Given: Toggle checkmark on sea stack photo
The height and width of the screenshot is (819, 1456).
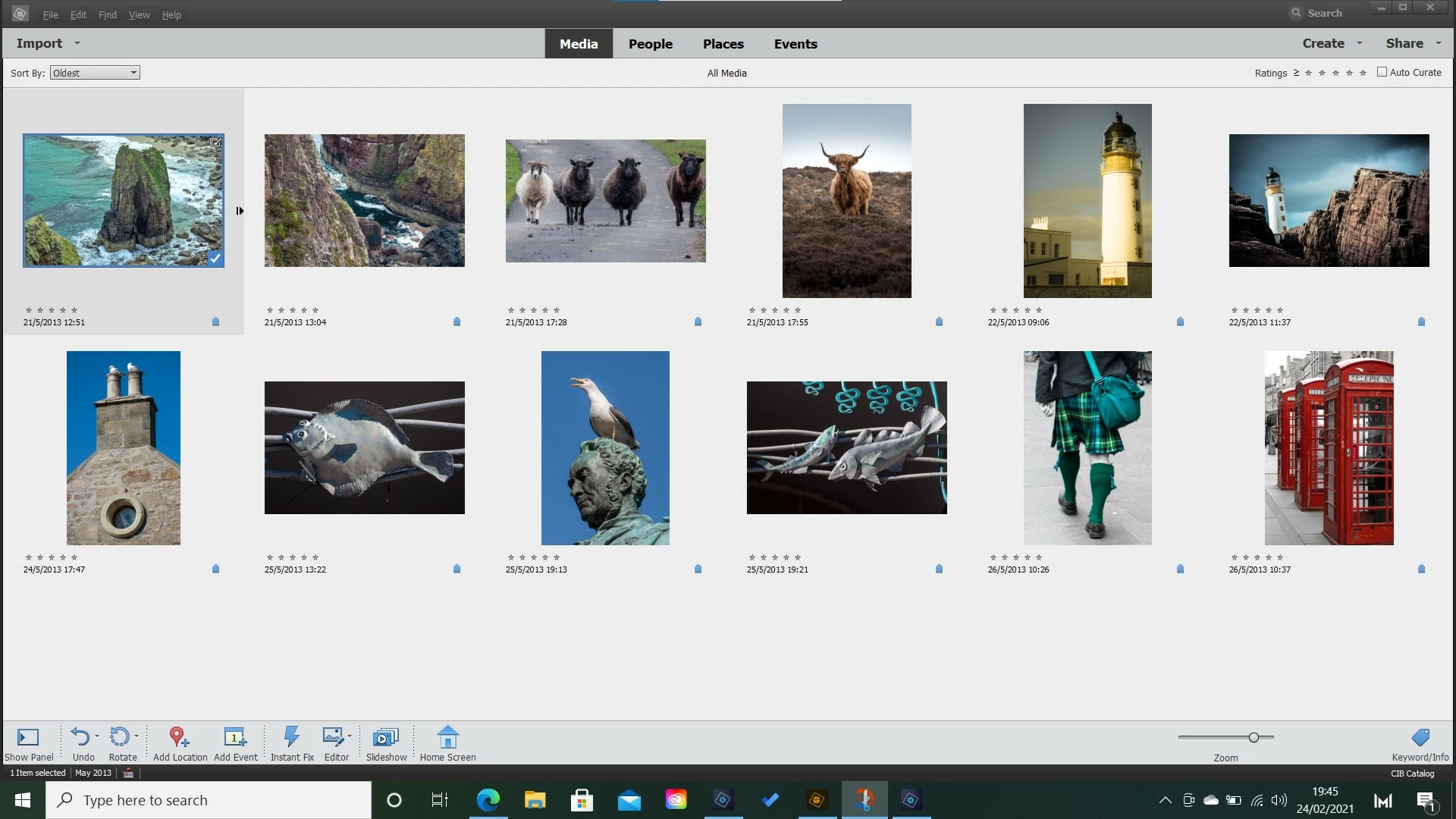Looking at the screenshot, I should pyautogui.click(x=215, y=259).
